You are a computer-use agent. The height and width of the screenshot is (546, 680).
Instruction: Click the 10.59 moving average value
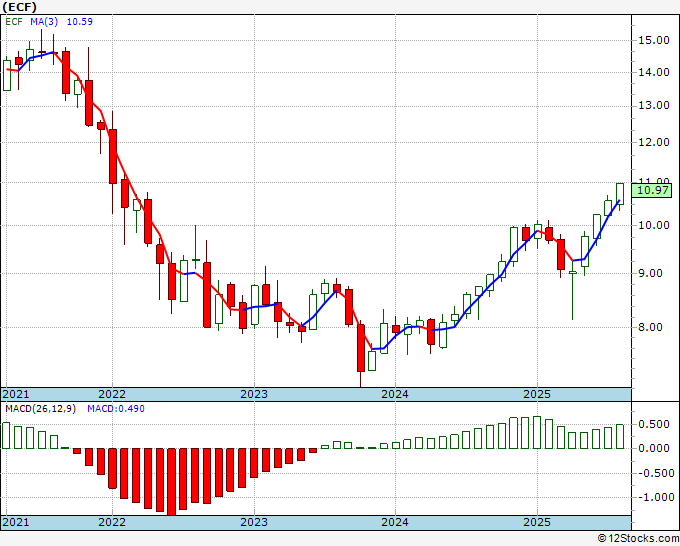coord(79,22)
